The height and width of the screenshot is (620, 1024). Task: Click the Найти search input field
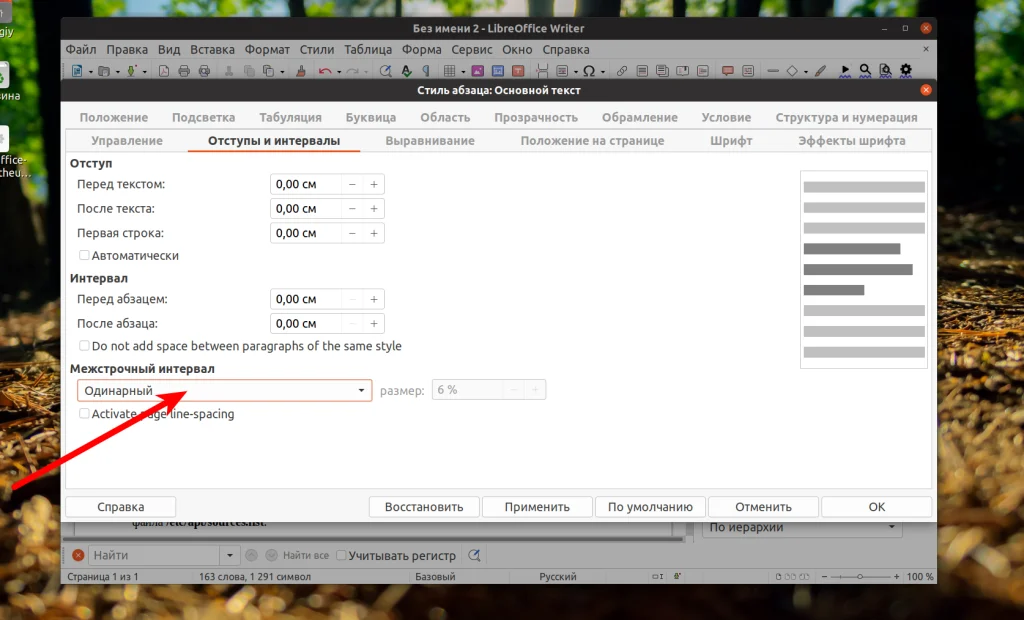tap(154, 555)
